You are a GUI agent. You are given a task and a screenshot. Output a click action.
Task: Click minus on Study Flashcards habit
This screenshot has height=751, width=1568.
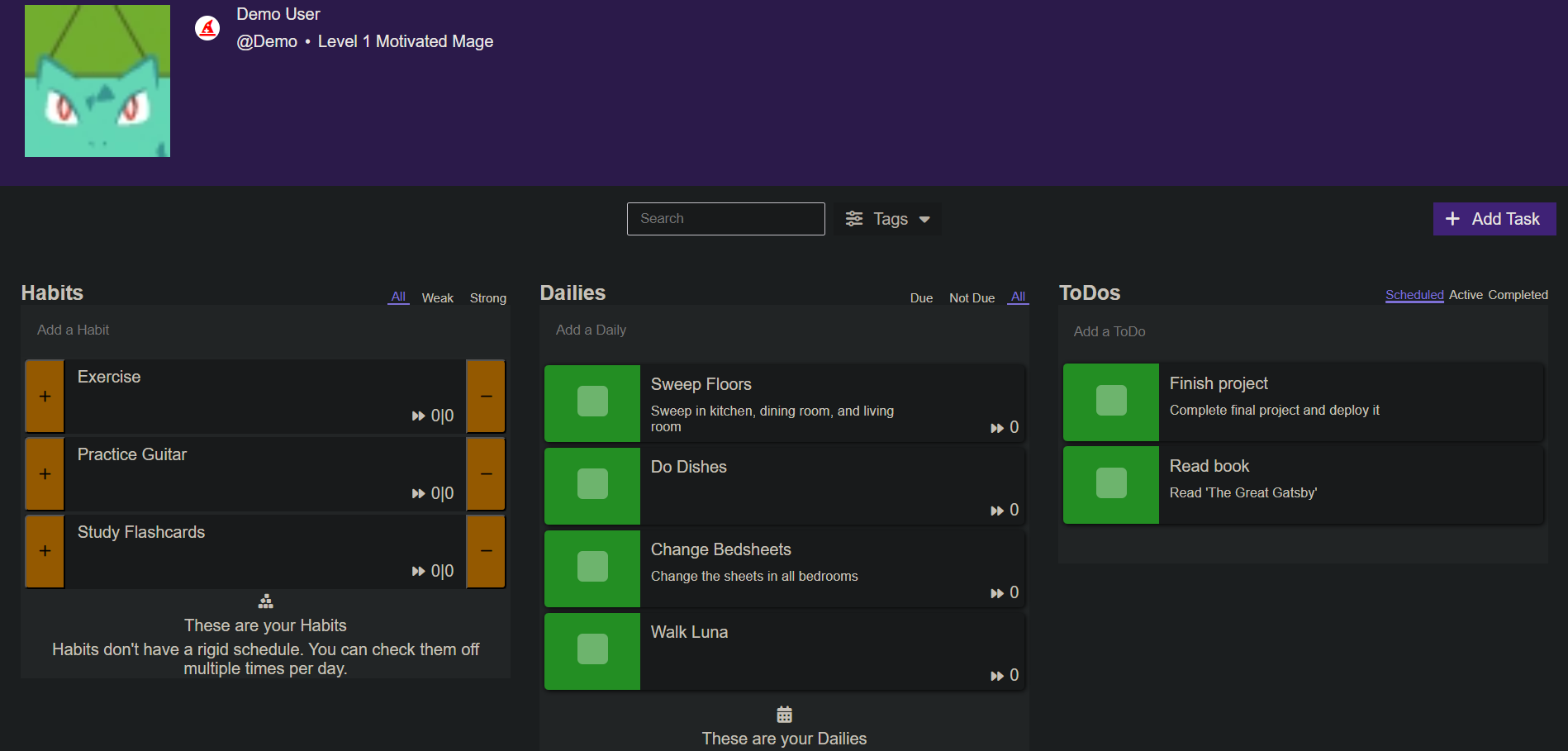486,551
